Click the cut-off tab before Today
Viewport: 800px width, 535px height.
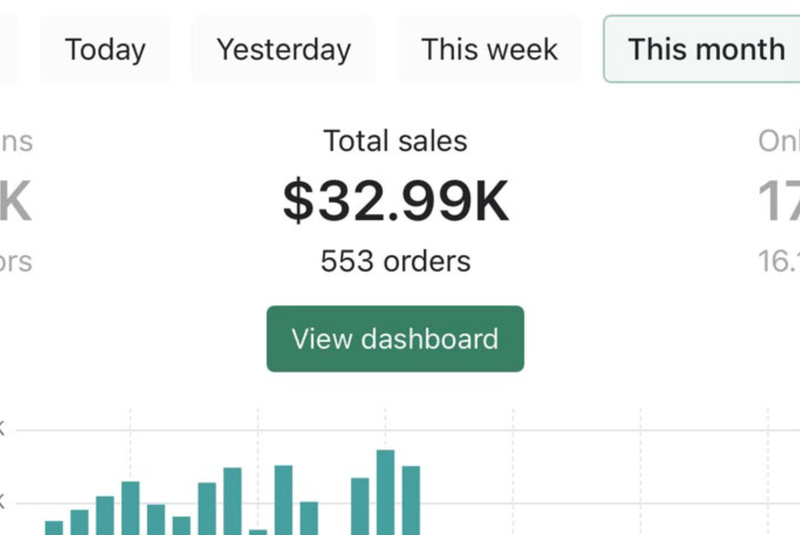(8, 49)
